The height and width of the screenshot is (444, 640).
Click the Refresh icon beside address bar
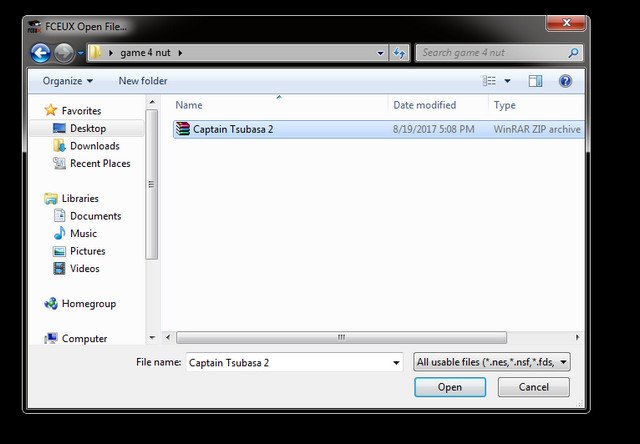400,53
